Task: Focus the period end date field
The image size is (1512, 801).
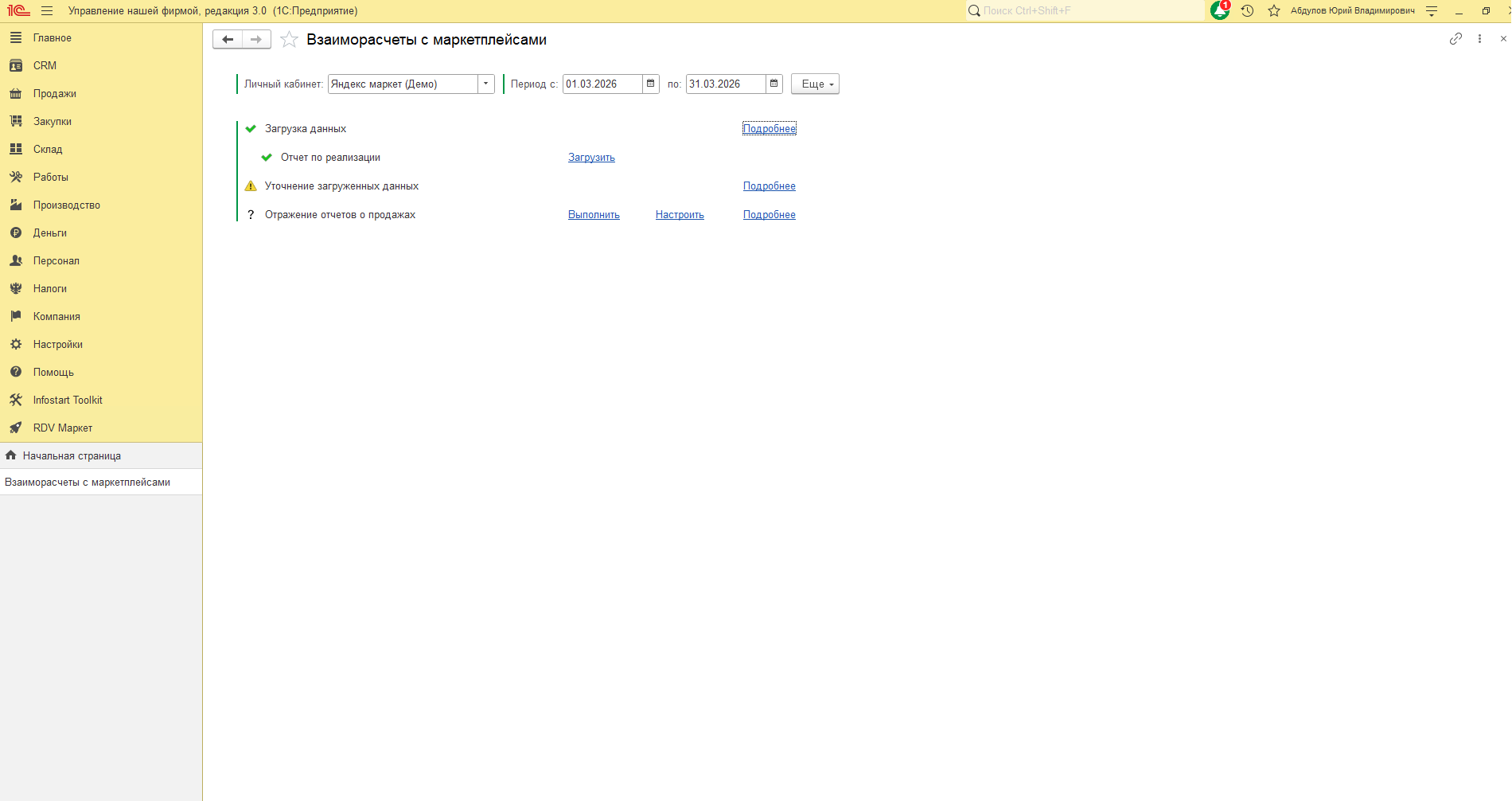Action: tap(726, 84)
